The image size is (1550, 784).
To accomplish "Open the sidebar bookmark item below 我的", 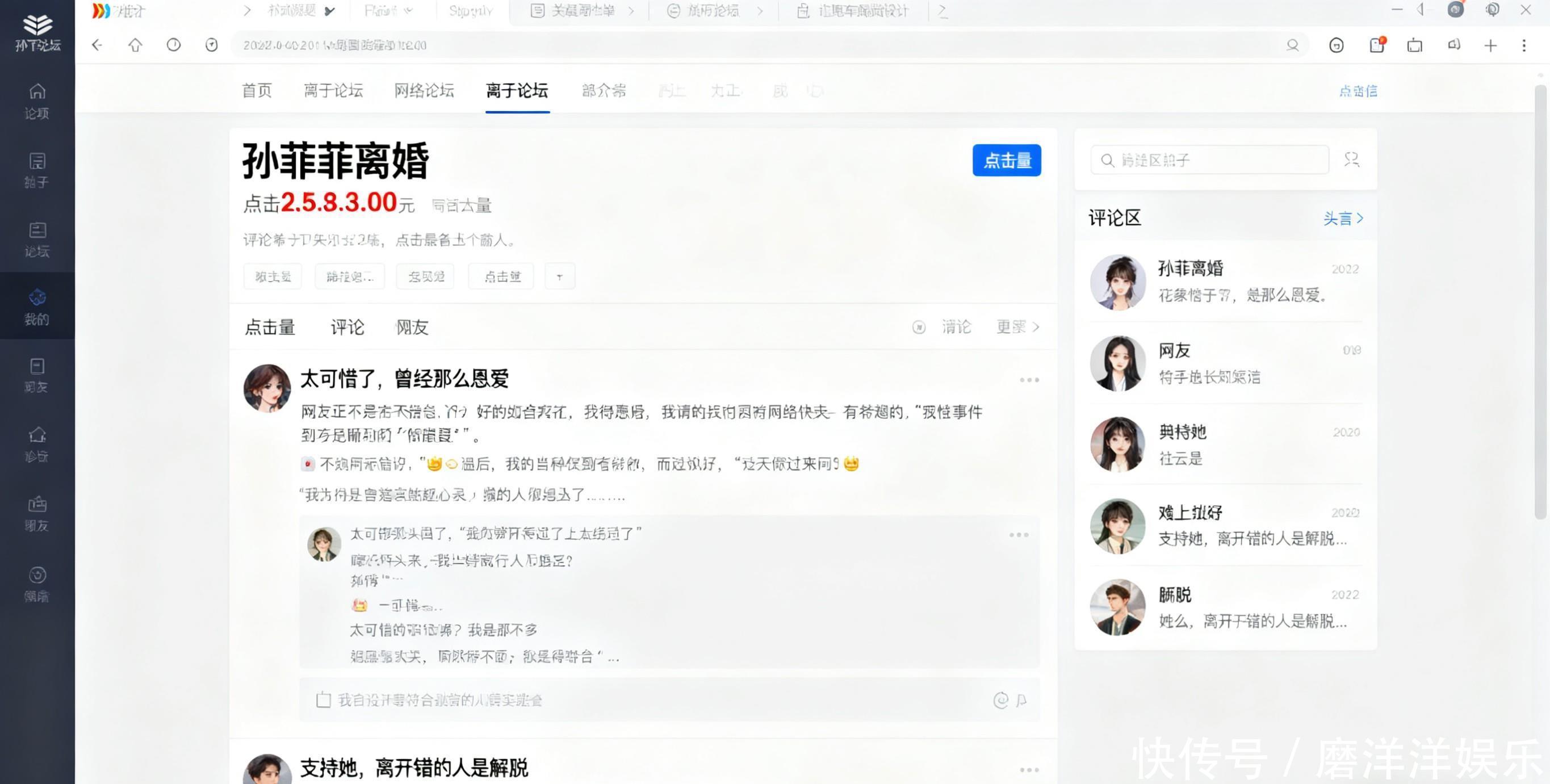I will [x=37, y=375].
